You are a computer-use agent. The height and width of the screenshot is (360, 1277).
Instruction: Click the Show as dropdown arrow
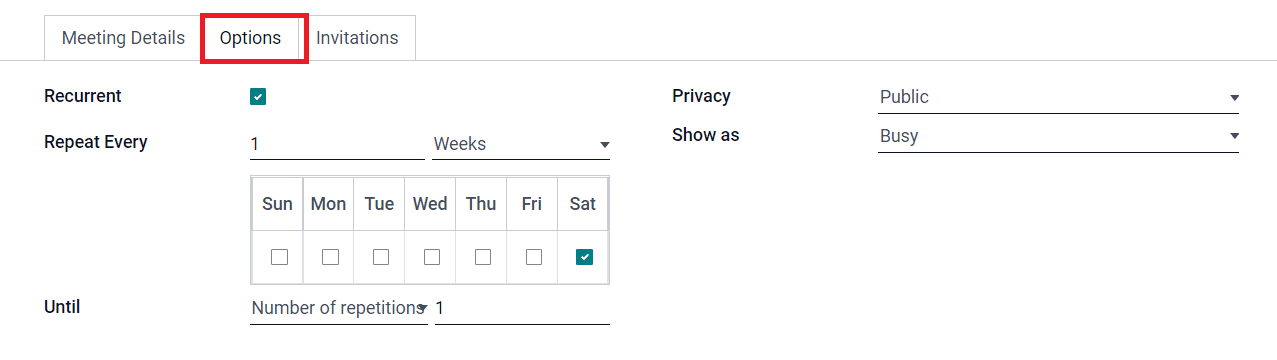click(x=1234, y=136)
